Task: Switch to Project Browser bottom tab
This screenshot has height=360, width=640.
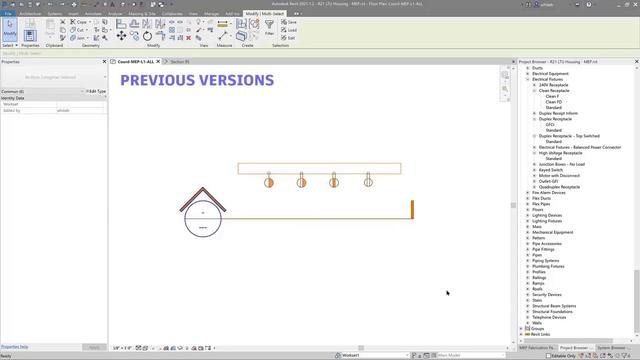Action: (575, 348)
